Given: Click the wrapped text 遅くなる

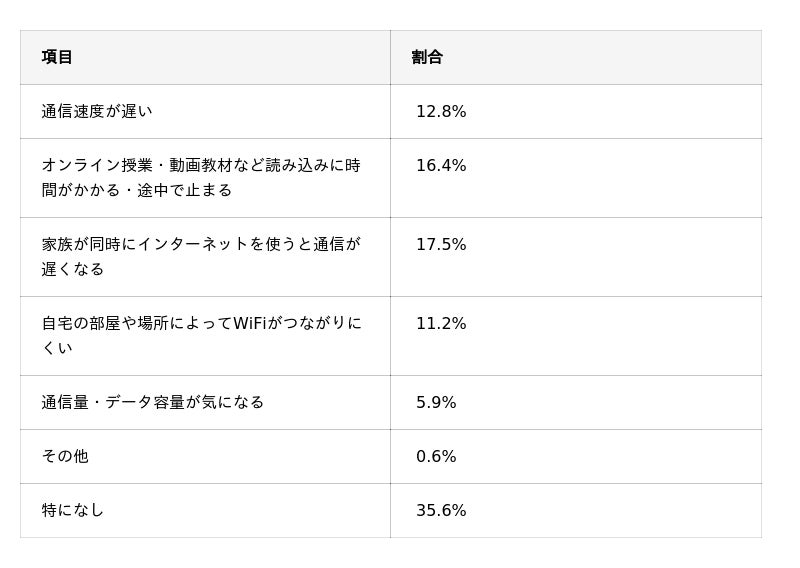Looking at the screenshot, I should coord(72,269).
